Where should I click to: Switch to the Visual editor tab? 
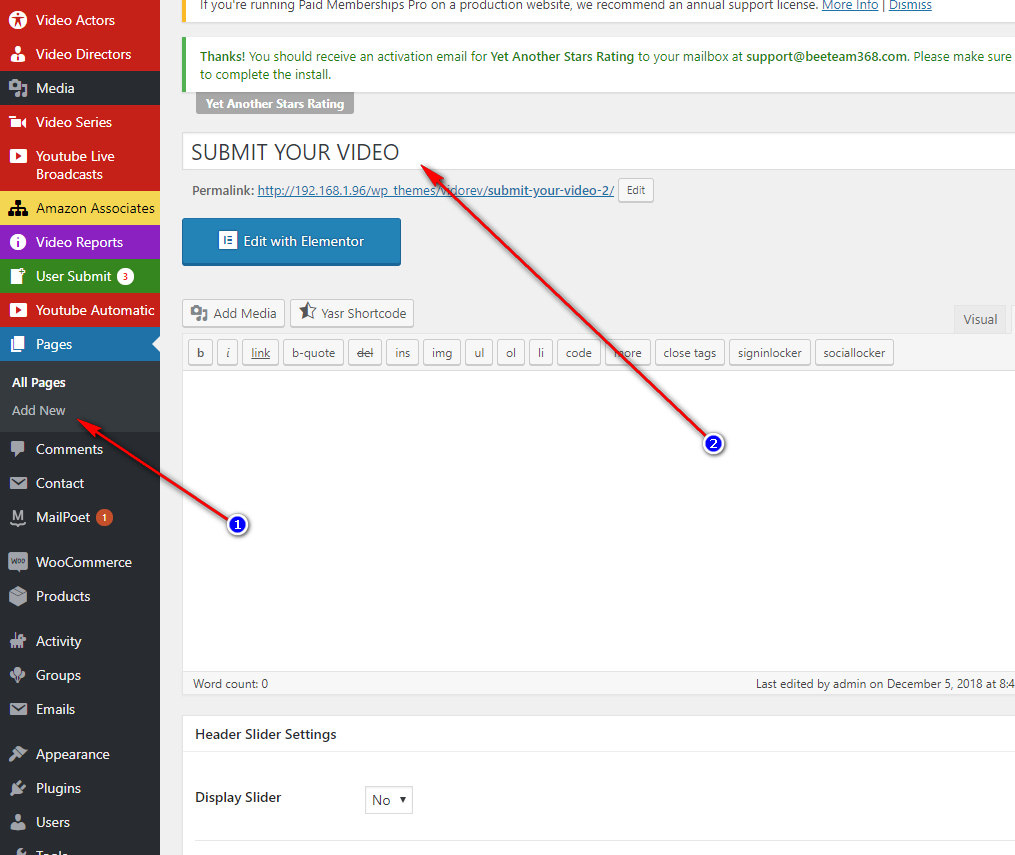980,319
